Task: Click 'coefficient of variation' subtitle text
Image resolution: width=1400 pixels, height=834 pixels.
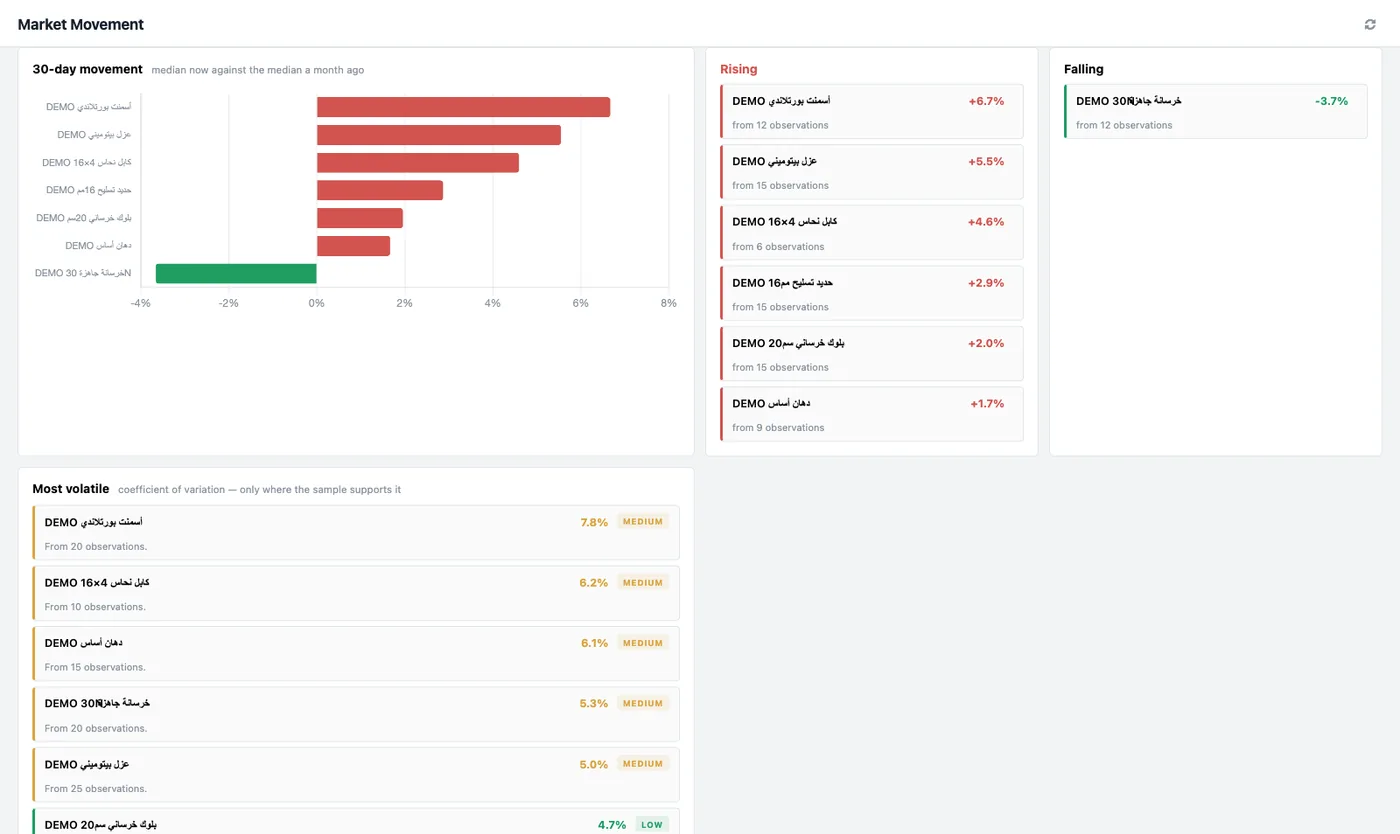Action: pos(171,490)
